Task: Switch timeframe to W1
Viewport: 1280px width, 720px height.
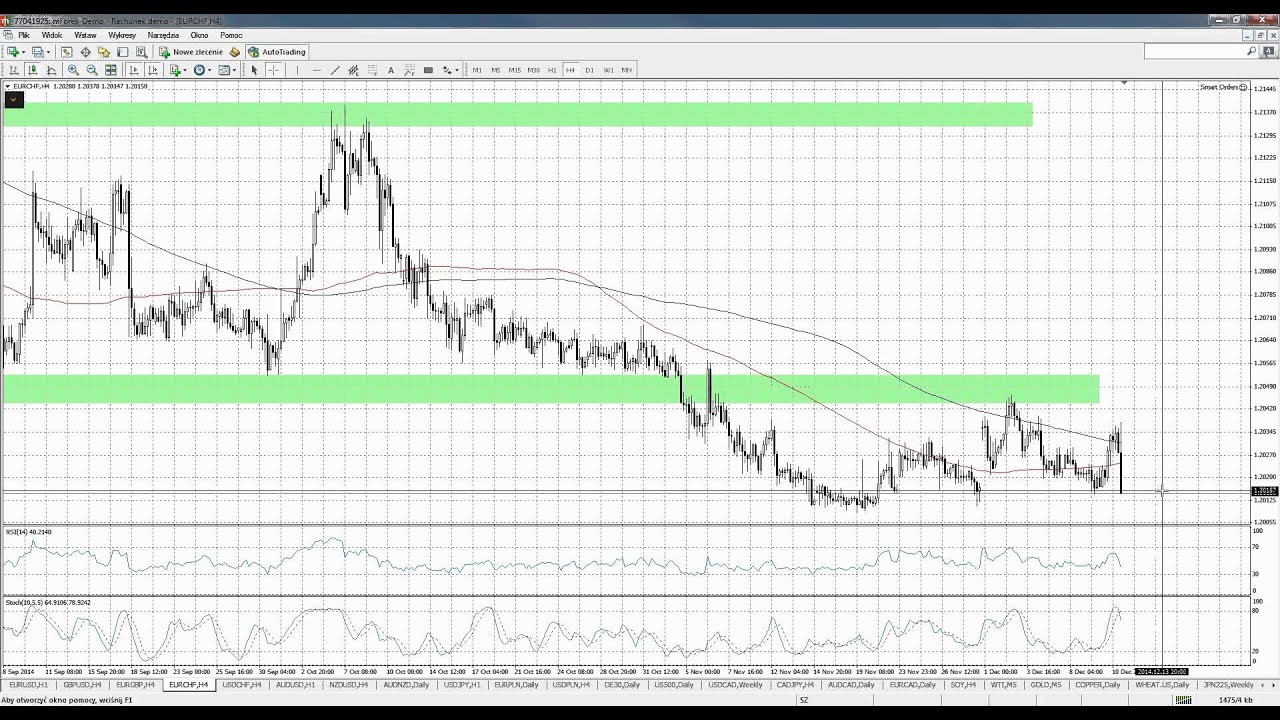Action: point(608,70)
